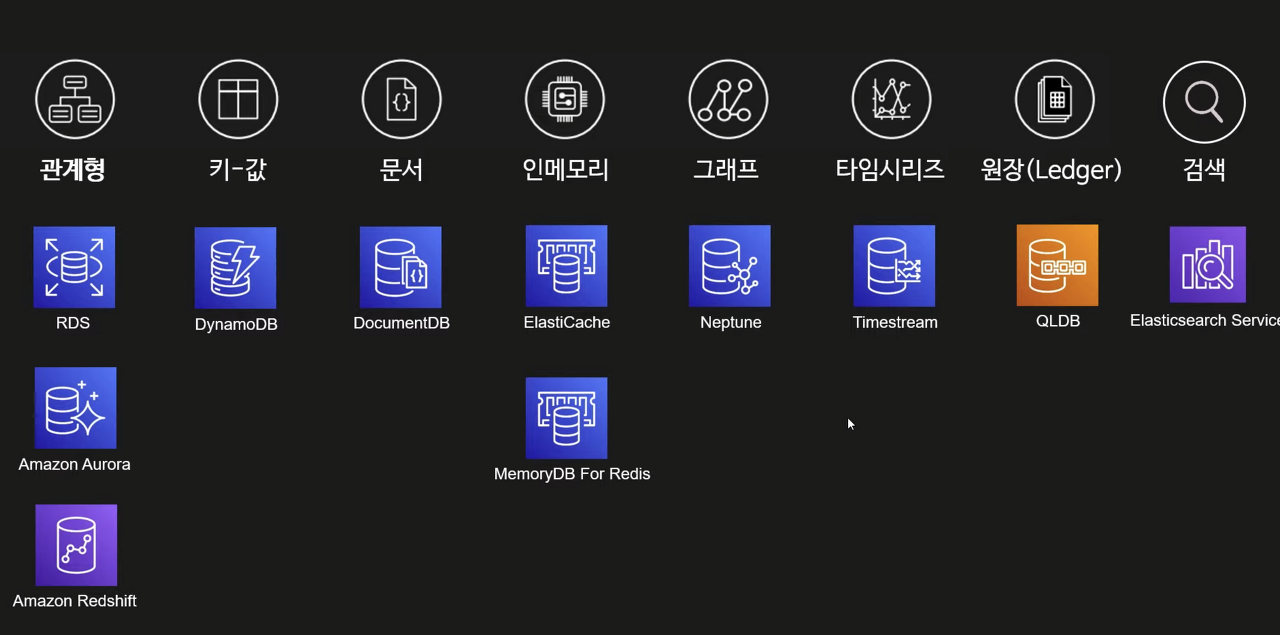
Task: Select the MemoryDB For Redis text label
Action: click(572, 474)
